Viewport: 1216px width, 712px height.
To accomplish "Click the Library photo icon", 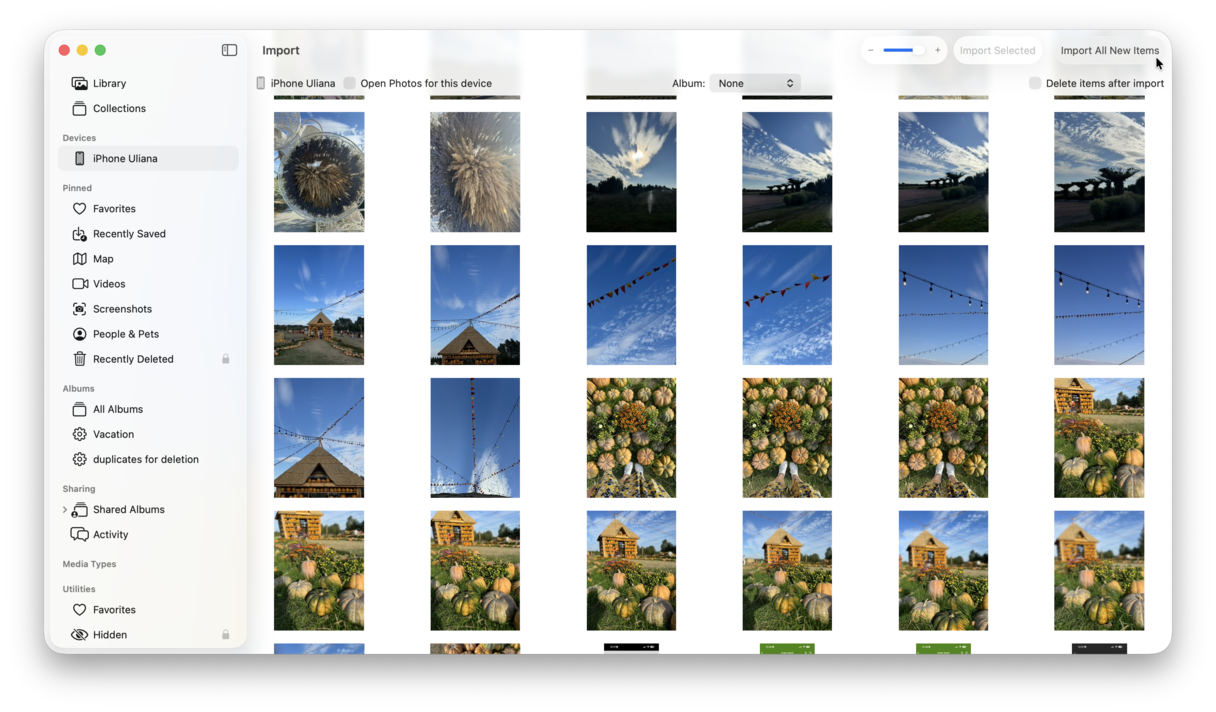I will click(79, 83).
